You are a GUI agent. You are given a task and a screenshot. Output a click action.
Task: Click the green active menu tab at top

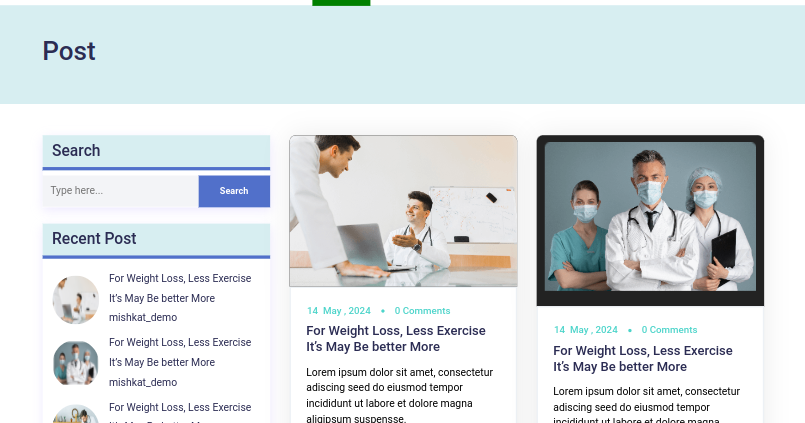tap(341, 3)
